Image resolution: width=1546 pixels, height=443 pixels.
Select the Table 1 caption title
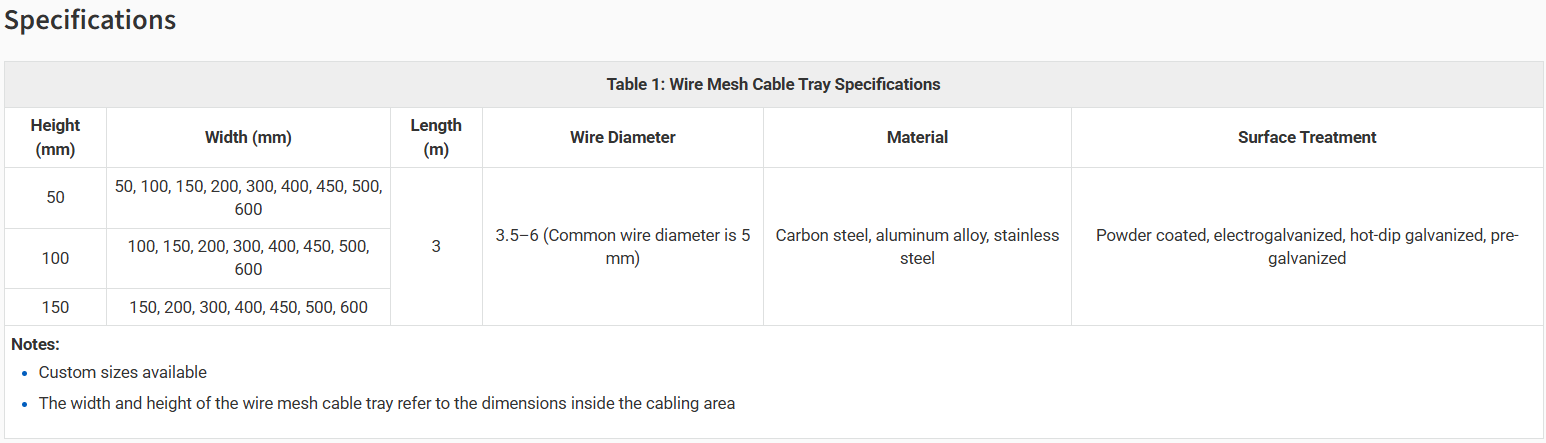click(773, 84)
